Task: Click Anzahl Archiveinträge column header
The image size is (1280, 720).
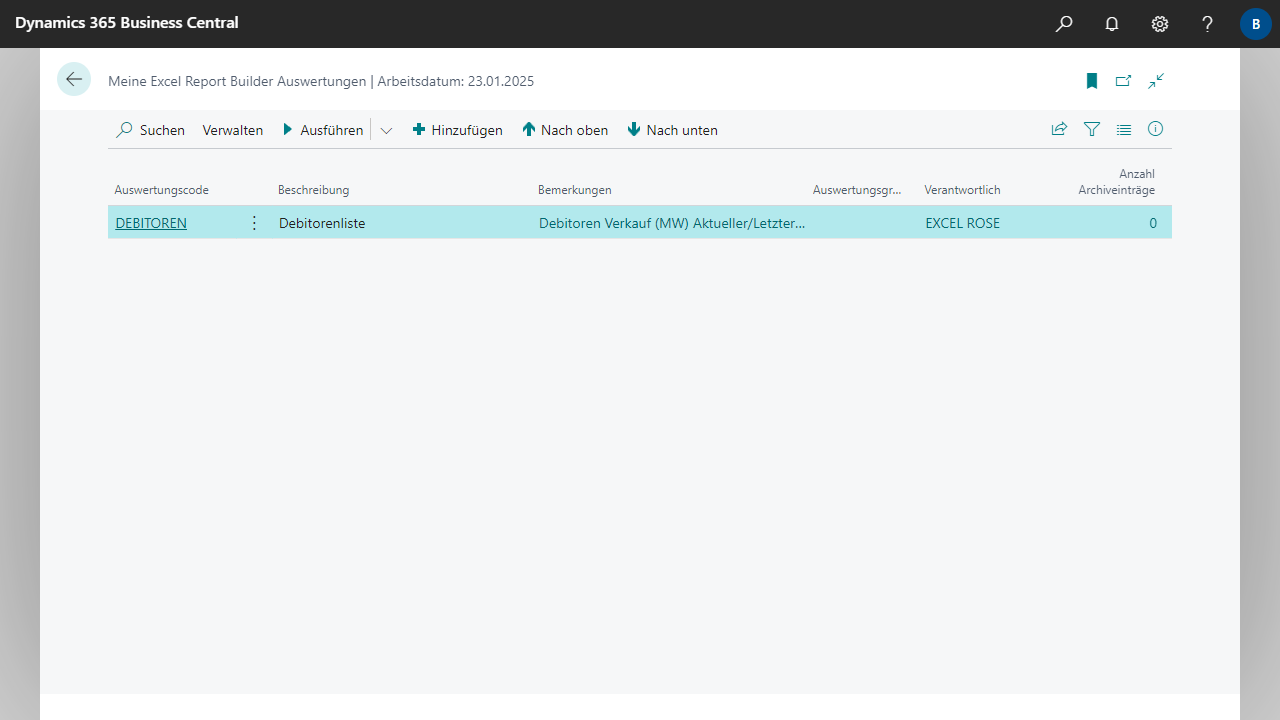Action: coord(1116,182)
